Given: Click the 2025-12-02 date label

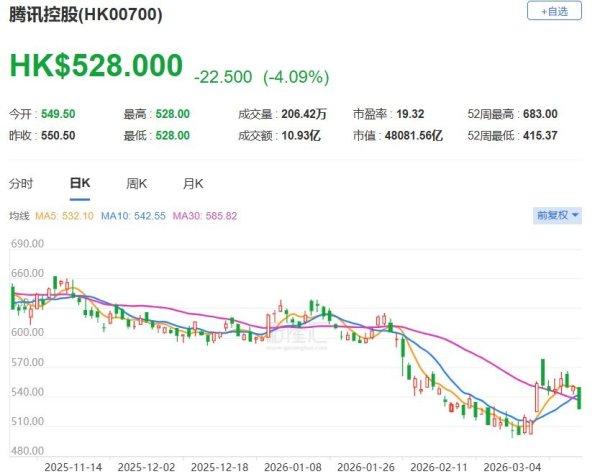Looking at the screenshot, I should pyautogui.click(x=146, y=467).
